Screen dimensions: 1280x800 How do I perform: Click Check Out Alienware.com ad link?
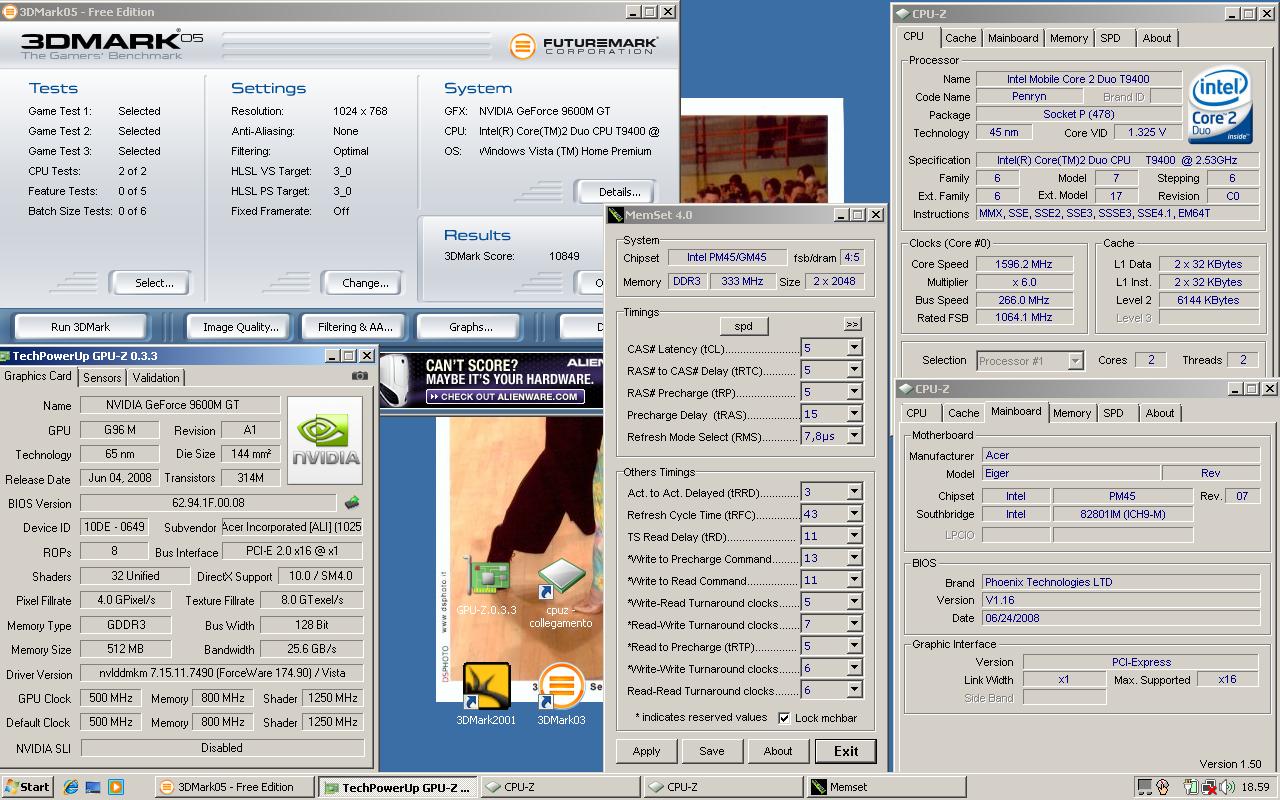coord(503,396)
